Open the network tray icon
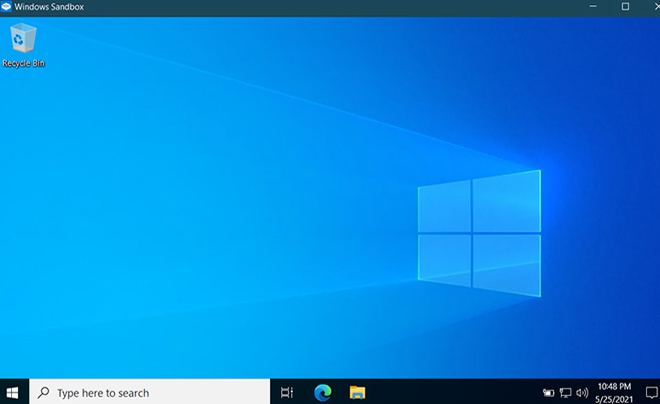 [565, 393]
